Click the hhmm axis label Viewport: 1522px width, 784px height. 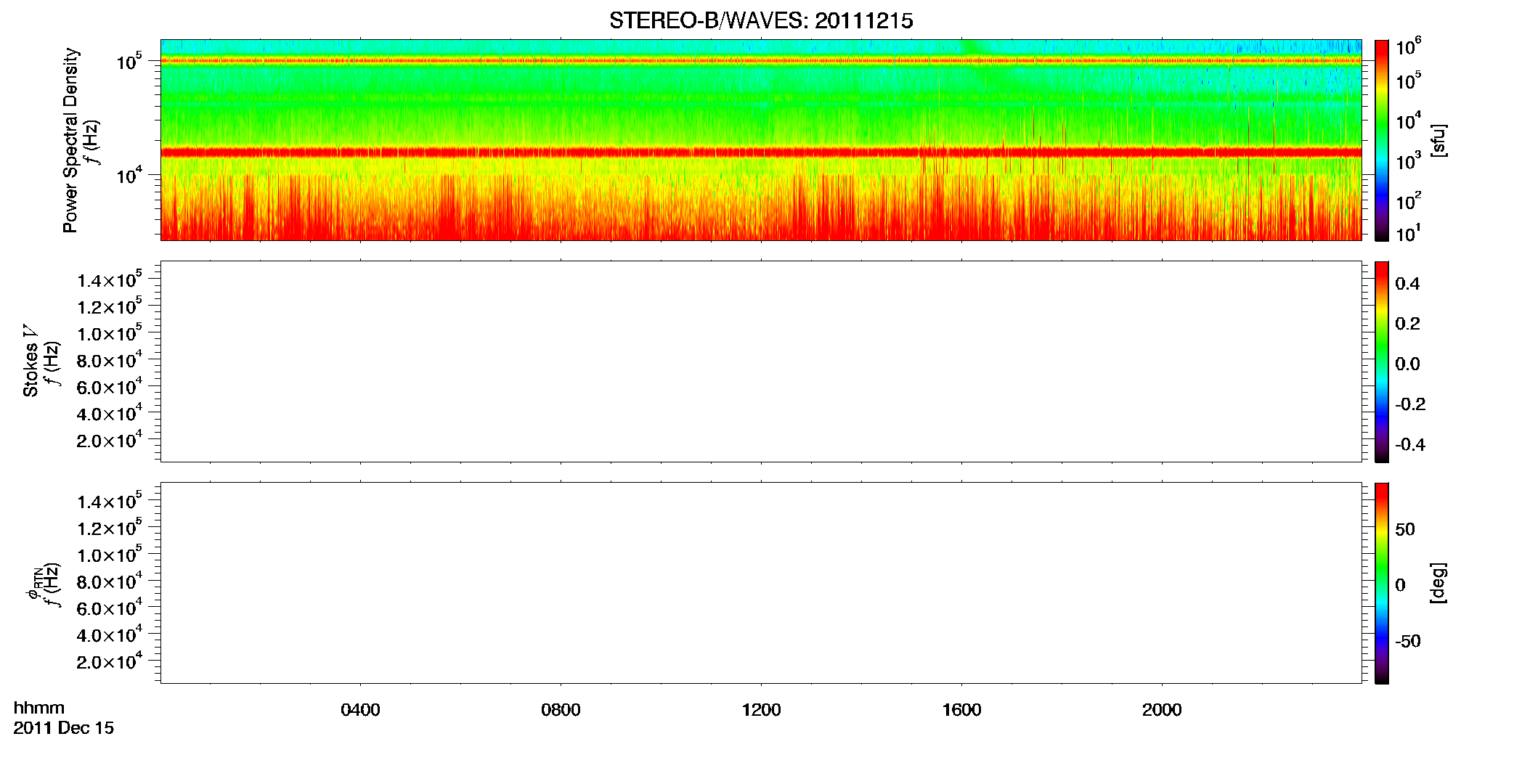(x=39, y=708)
